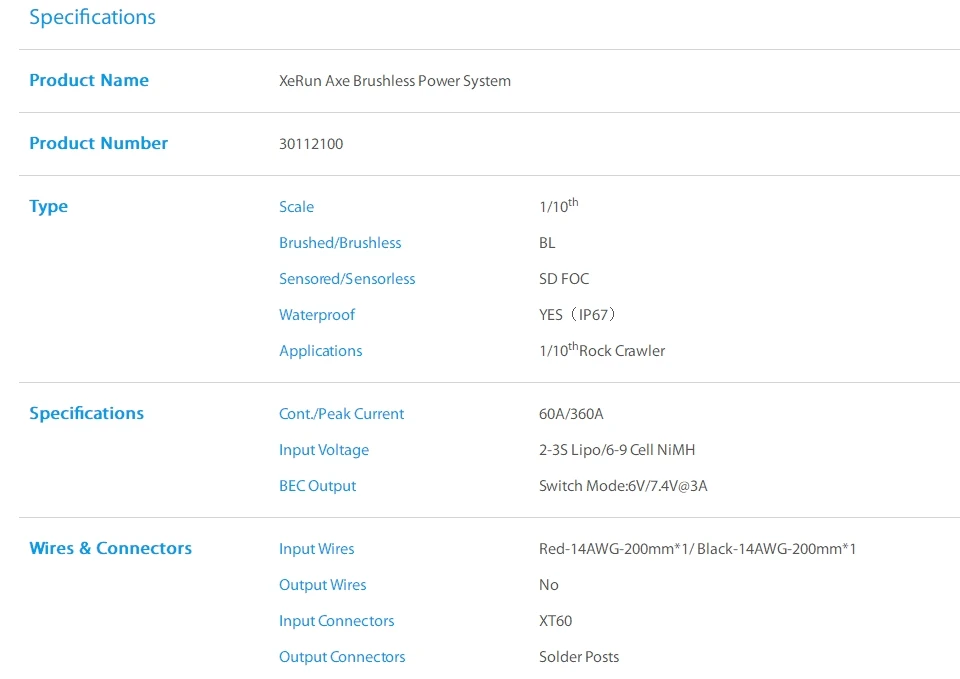Click the 'Switch Mode:6V/7.4V@3A' value

623,486
